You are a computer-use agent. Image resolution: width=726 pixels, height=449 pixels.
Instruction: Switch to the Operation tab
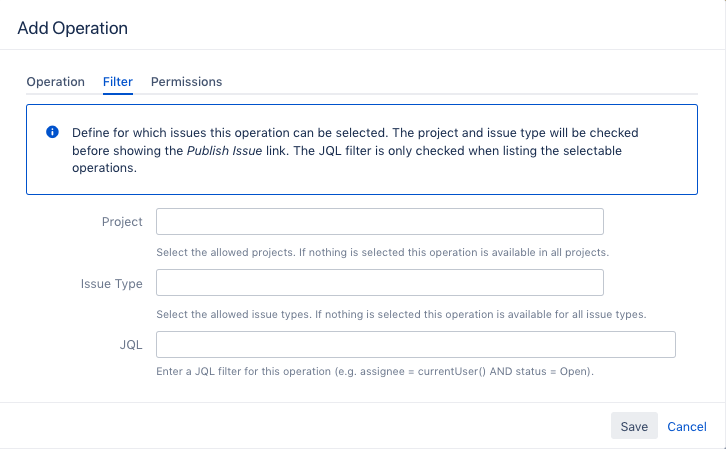click(x=56, y=82)
